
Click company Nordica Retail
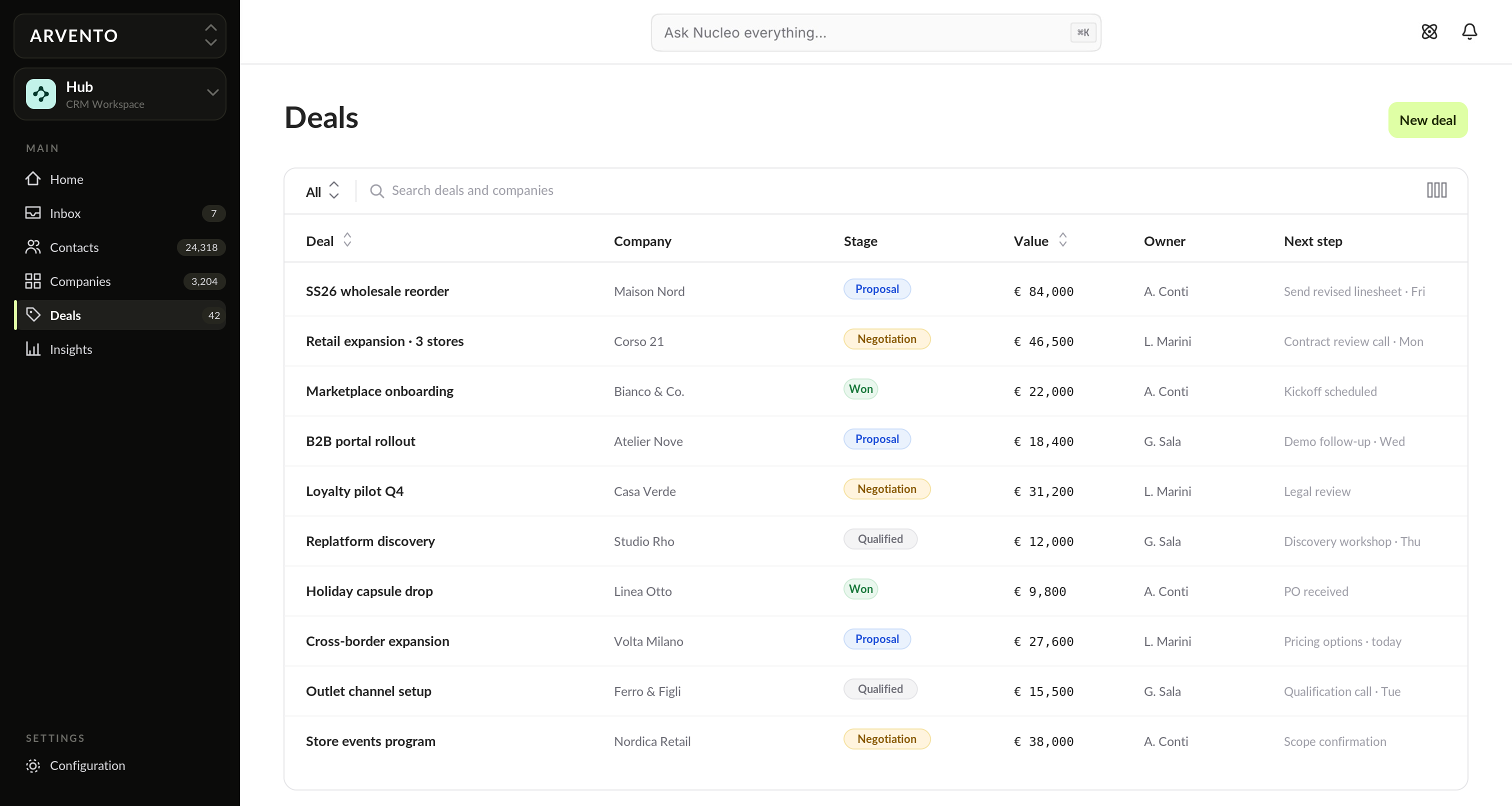click(651, 741)
